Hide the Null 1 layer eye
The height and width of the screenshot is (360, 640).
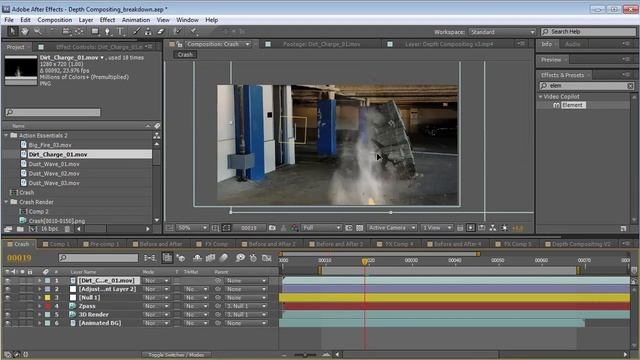(7, 298)
